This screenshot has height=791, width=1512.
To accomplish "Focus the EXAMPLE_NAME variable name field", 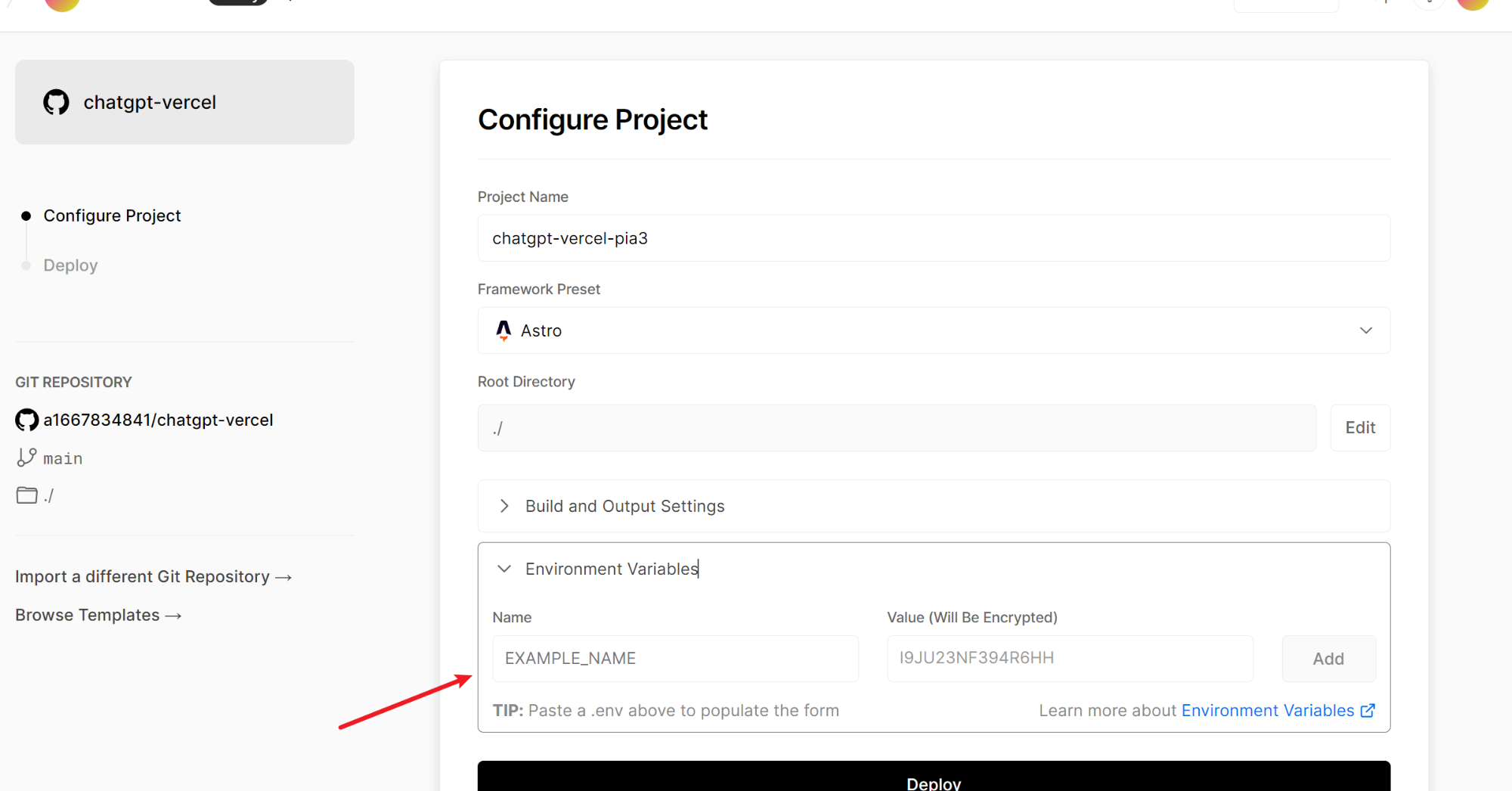I will click(x=675, y=659).
